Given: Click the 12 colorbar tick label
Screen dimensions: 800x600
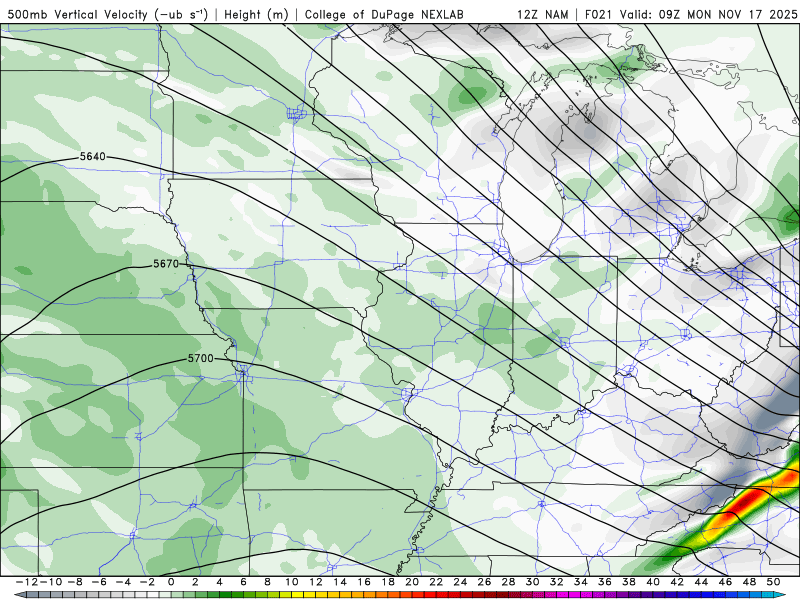Looking at the screenshot, I should (316, 582).
